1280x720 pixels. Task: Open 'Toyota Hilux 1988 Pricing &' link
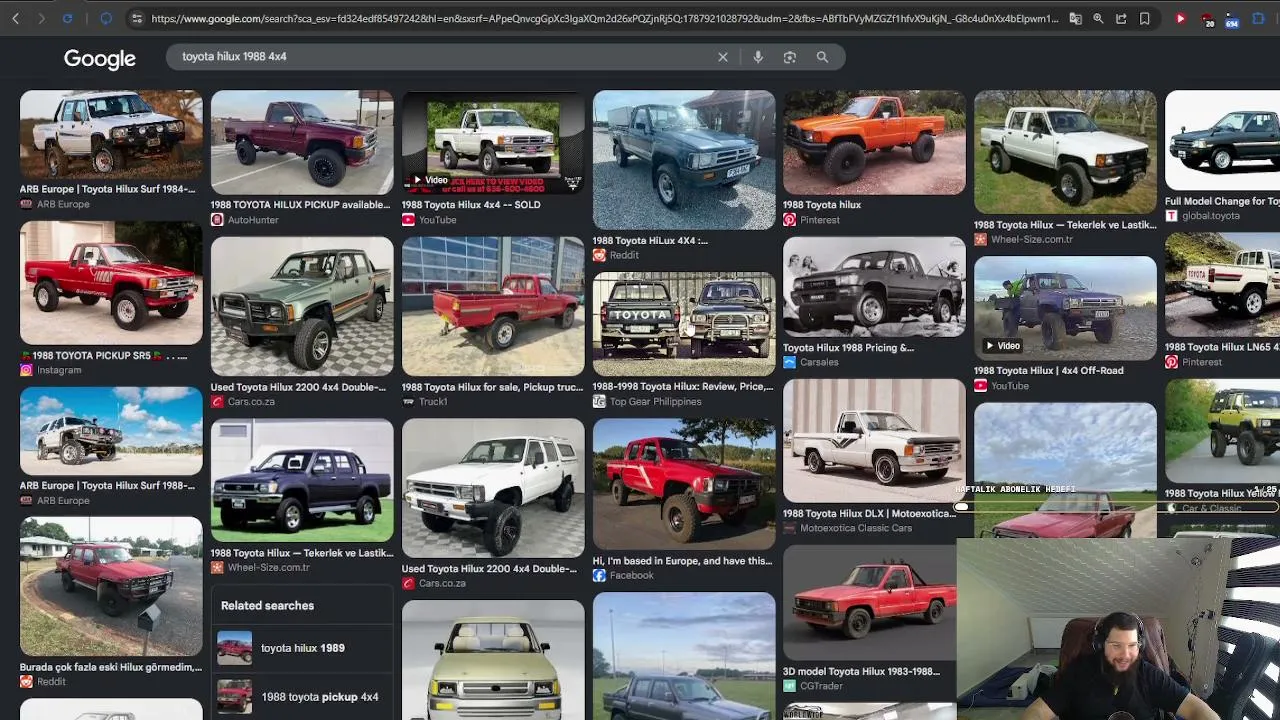pos(848,348)
